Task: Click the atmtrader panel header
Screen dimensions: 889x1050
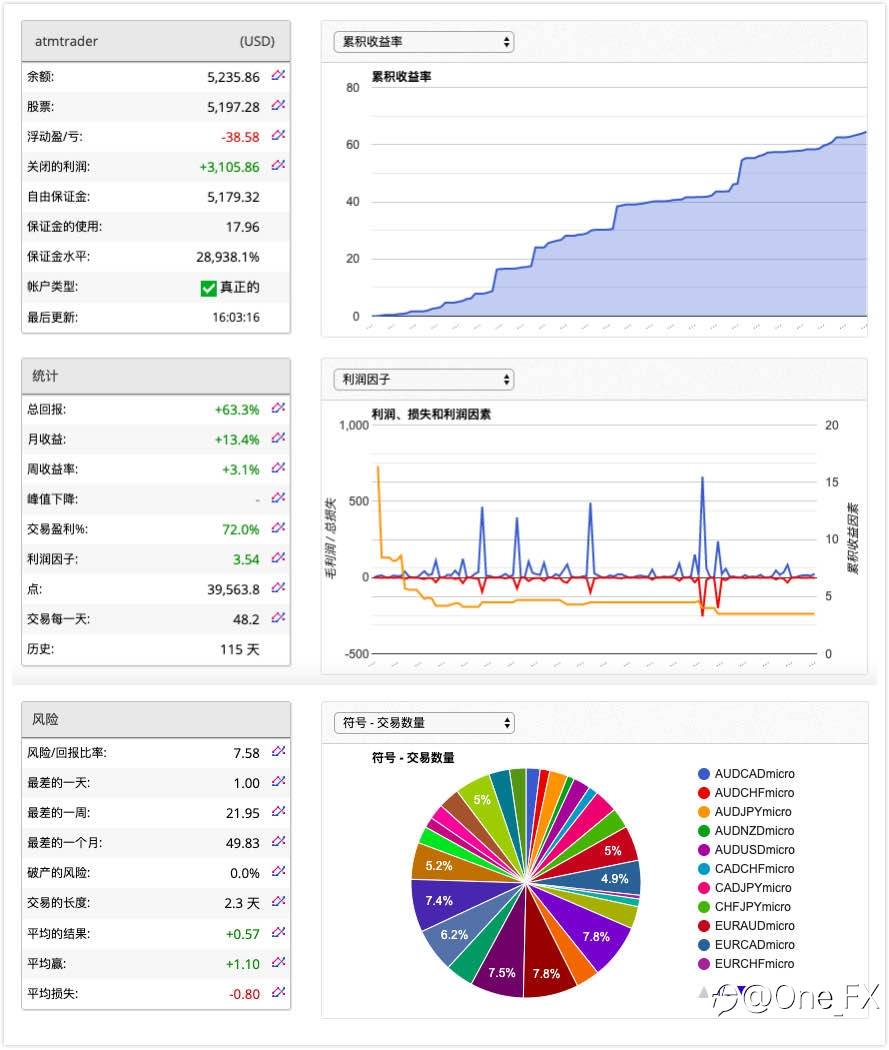Action: pos(156,42)
